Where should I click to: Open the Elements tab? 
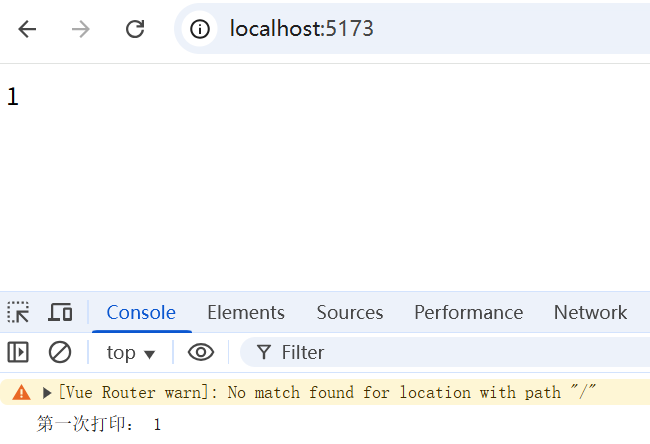pyautogui.click(x=246, y=312)
